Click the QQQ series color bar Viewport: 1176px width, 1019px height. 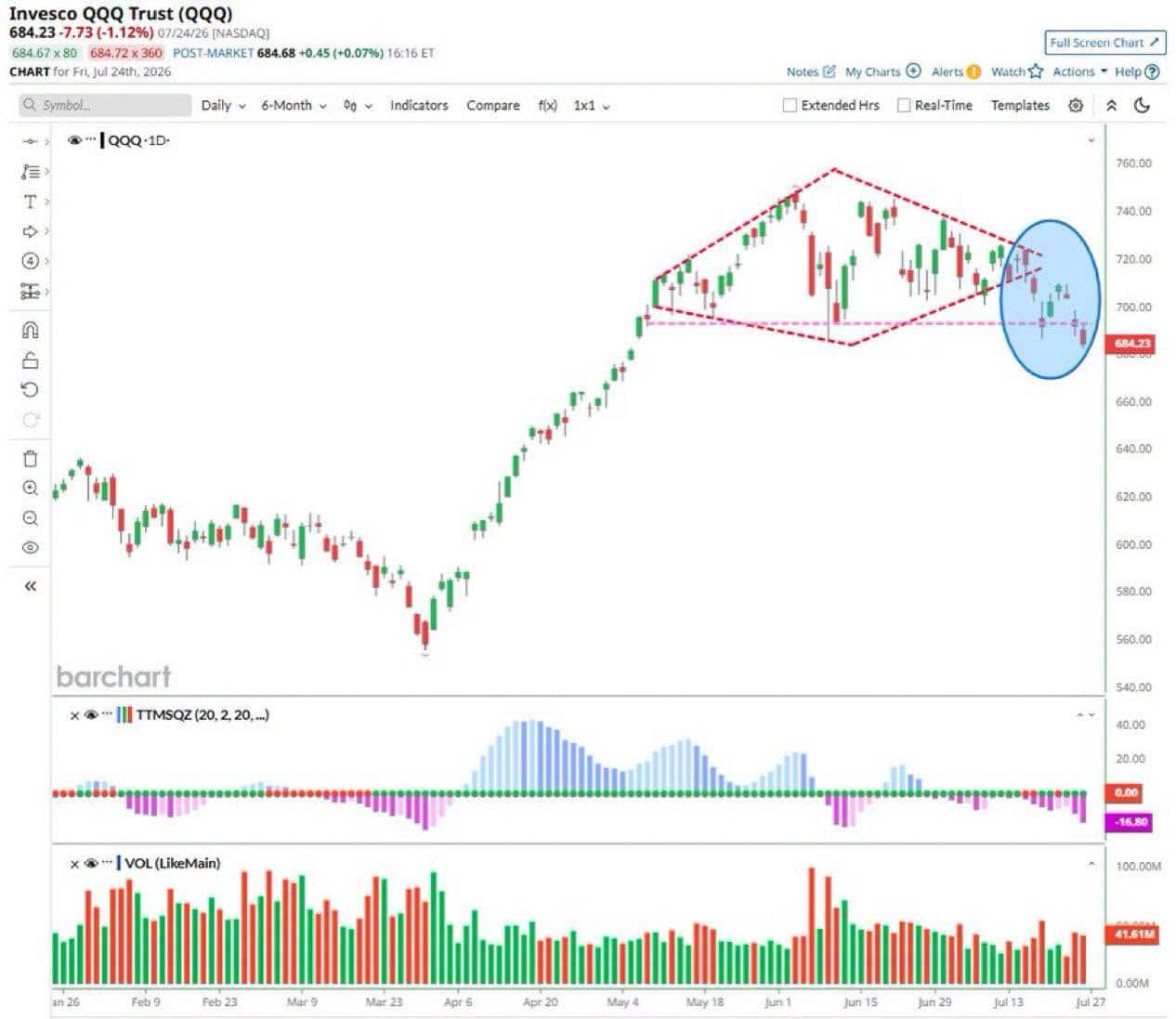point(102,140)
